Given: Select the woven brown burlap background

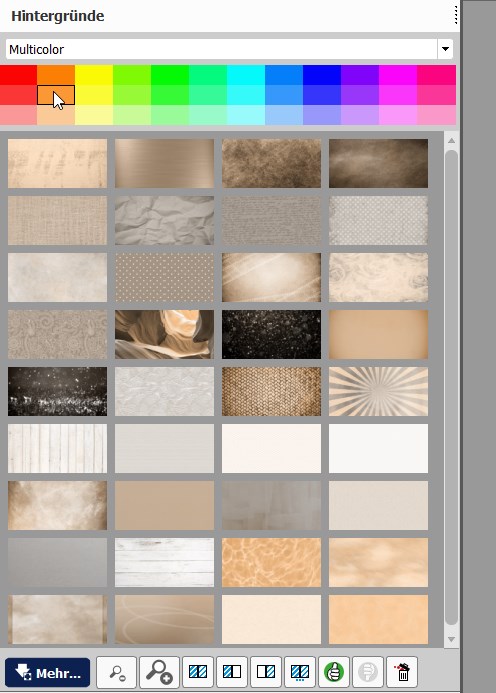Looking at the screenshot, I should (271, 392).
